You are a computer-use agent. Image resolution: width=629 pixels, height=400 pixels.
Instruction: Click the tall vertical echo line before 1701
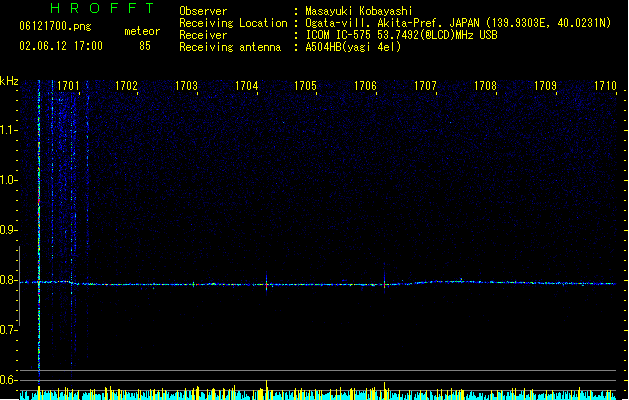pos(39,231)
